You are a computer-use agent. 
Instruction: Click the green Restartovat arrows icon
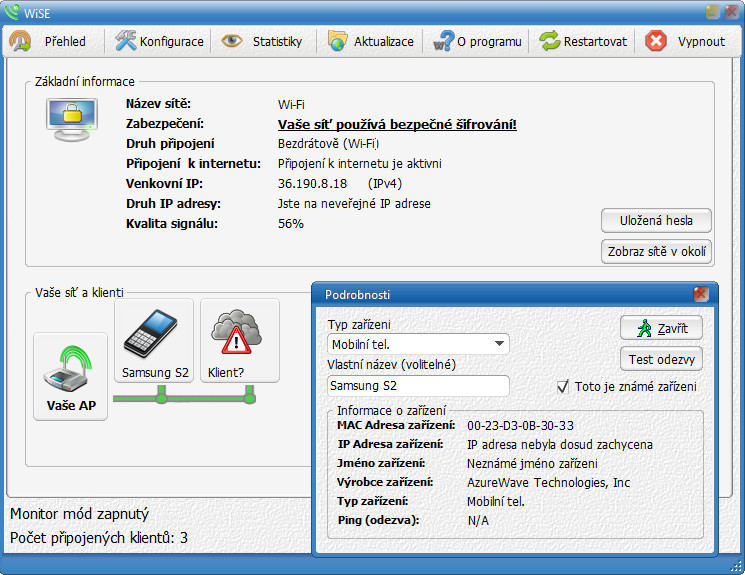click(550, 41)
